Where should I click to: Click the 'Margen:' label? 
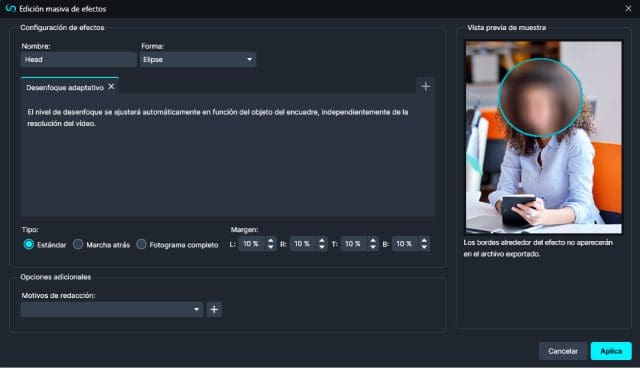(x=244, y=230)
